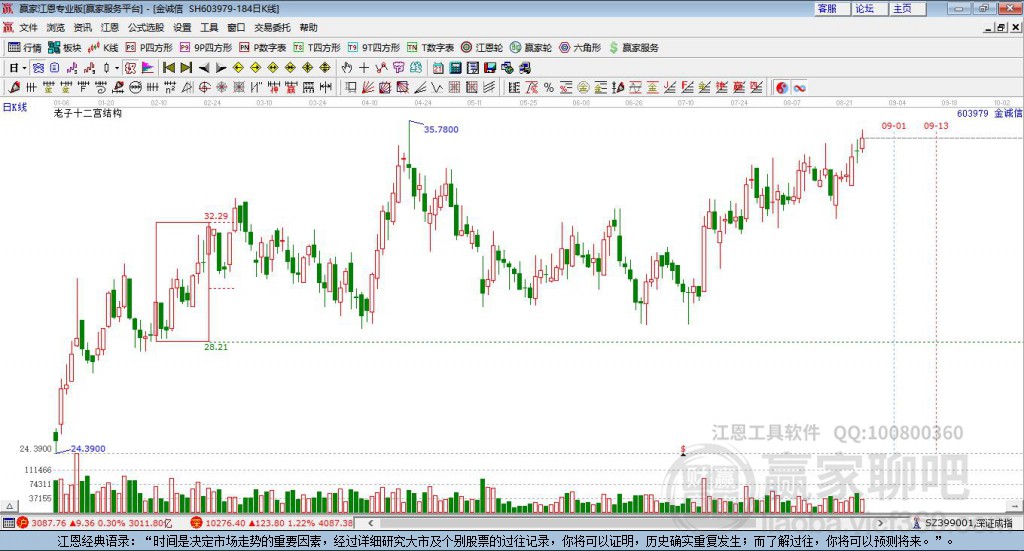Open the T四方形 tool

pyautogui.click(x=317, y=47)
